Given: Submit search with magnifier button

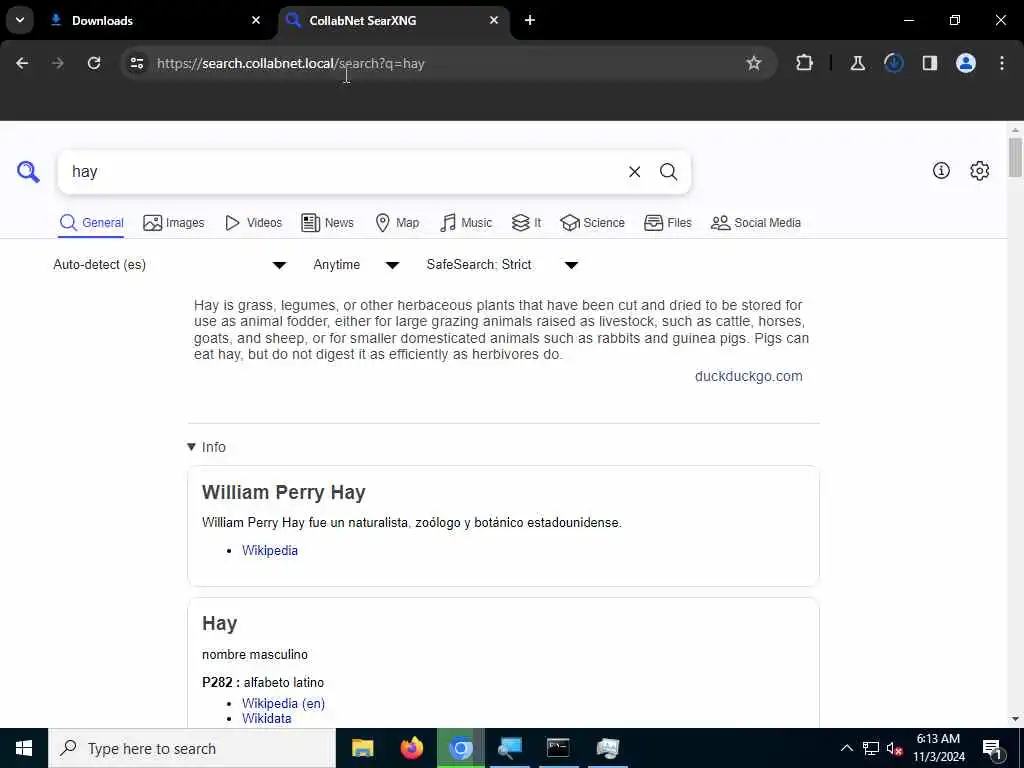Looking at the screenshot, I should point(668,172).
